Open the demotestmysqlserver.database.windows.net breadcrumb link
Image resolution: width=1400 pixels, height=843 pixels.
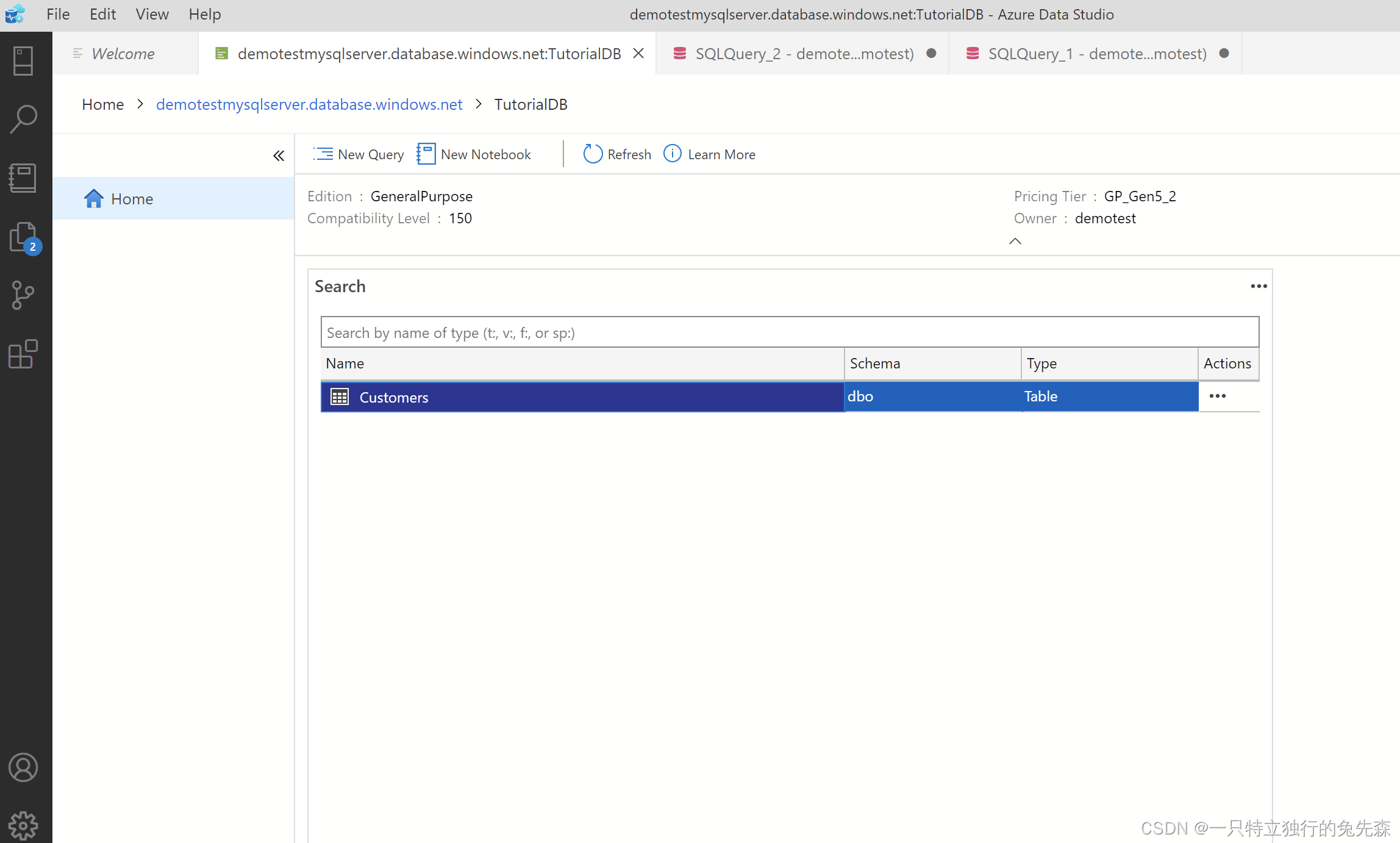[x=309, y=104]
